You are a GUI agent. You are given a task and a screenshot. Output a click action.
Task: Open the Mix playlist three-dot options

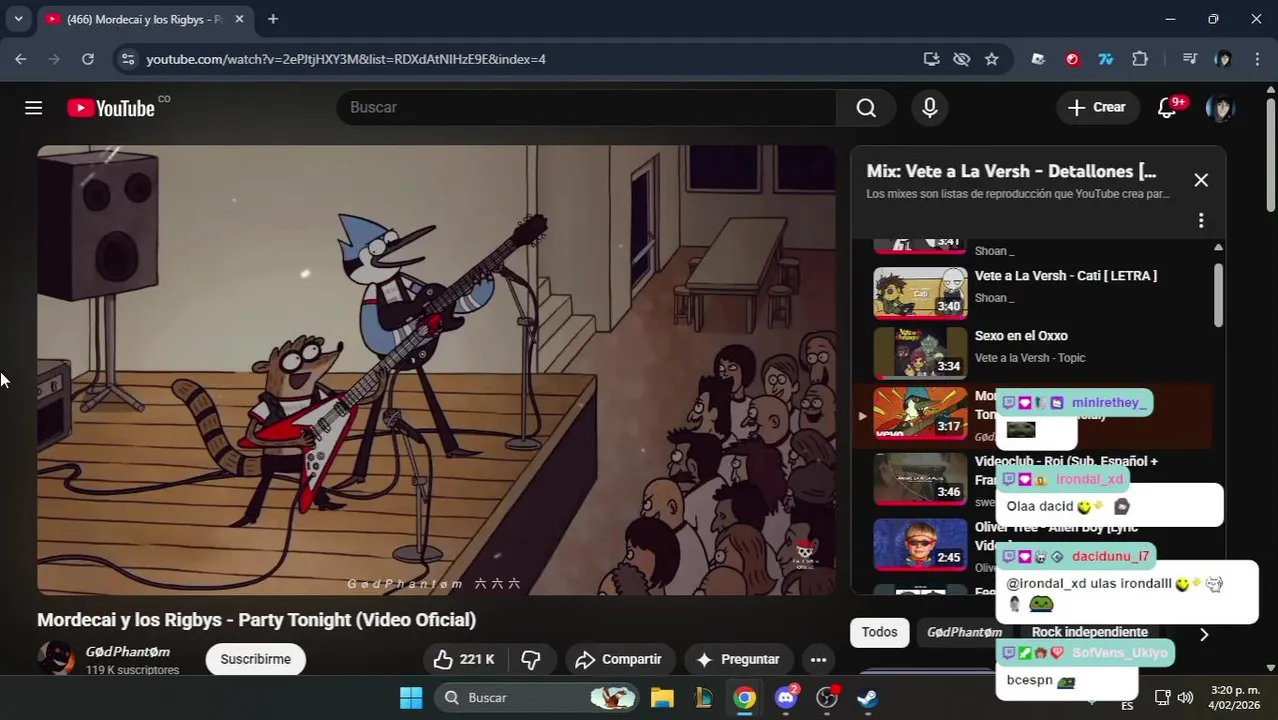click(x=1201, y=220)
